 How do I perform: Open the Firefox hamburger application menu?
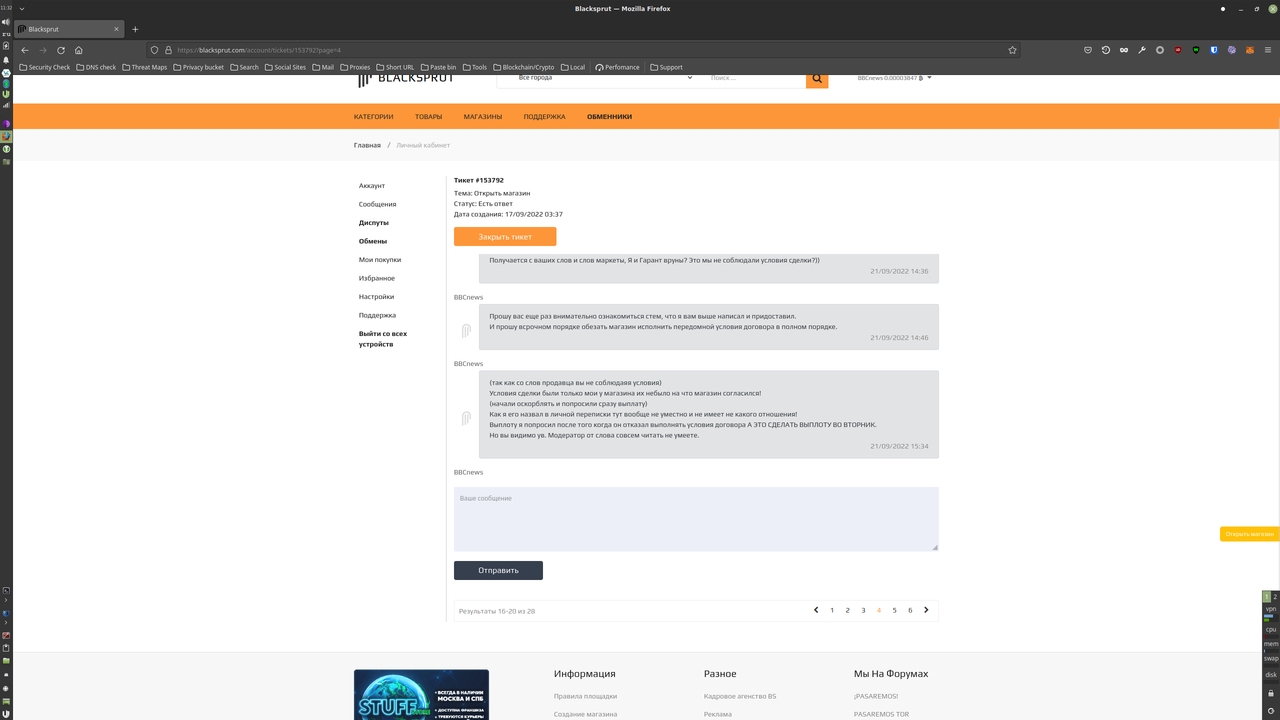[1268, 50]
